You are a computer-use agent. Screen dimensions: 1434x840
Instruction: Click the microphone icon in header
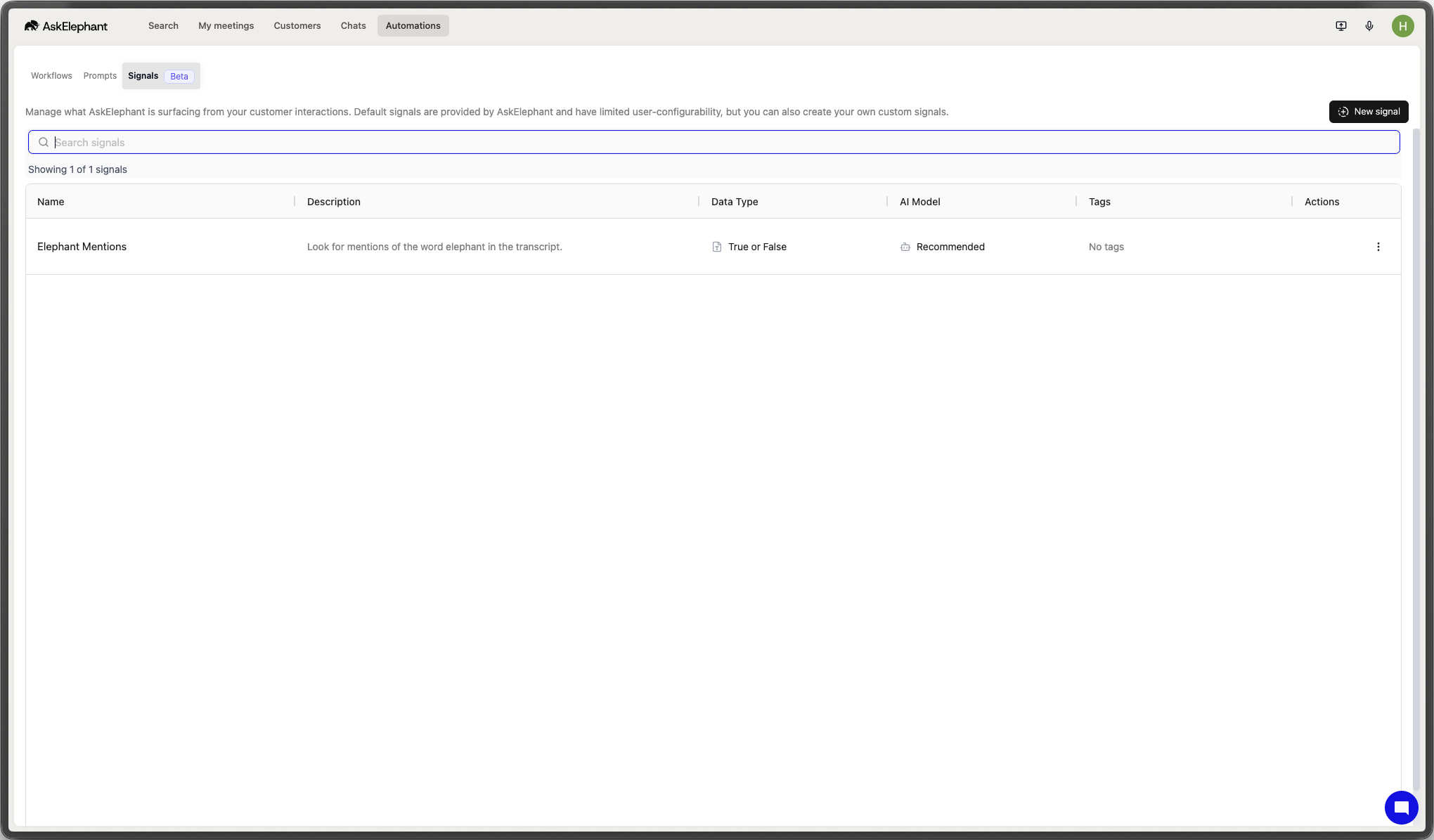point(1369,26)
